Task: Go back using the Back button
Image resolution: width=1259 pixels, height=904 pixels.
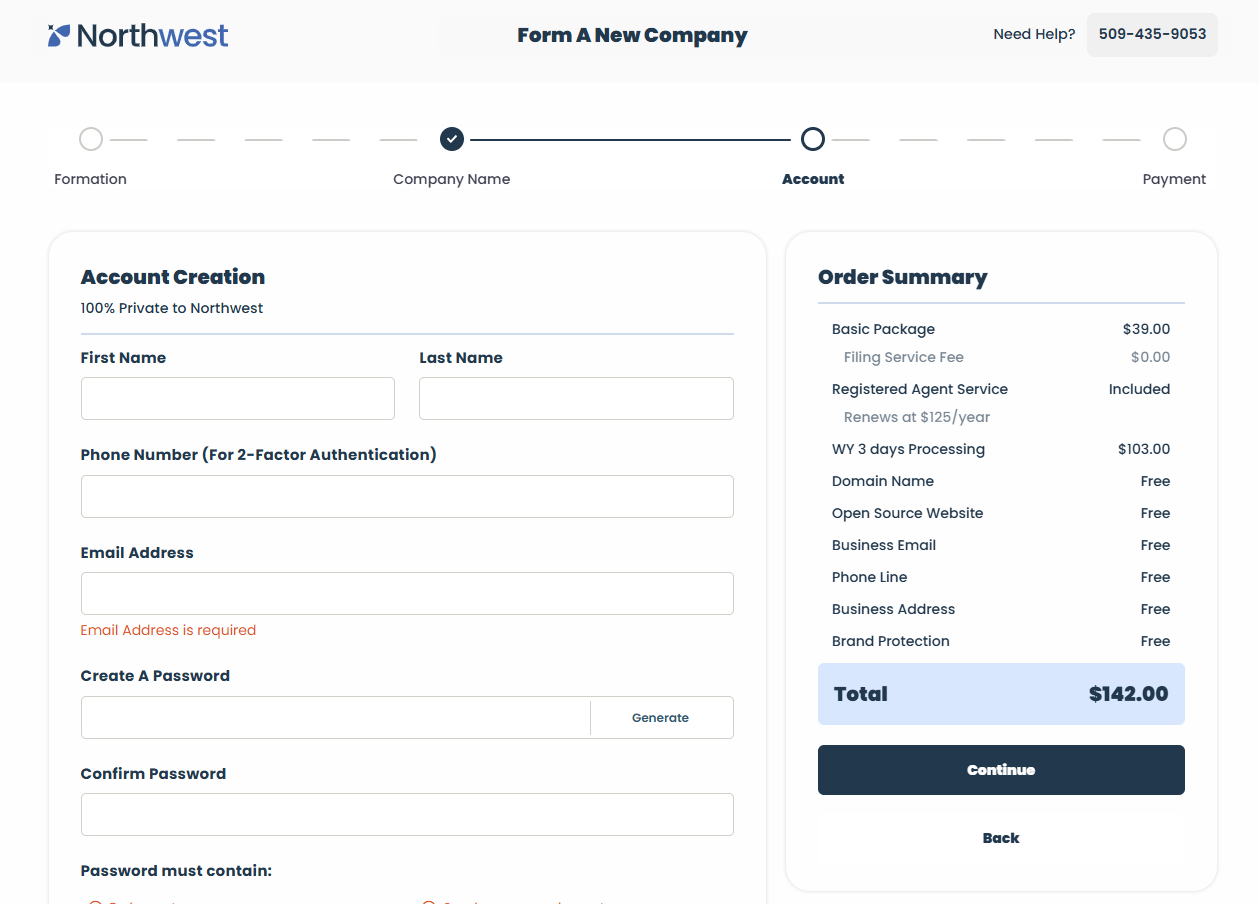Action: pyautogui.click(x=1001, y=838)
